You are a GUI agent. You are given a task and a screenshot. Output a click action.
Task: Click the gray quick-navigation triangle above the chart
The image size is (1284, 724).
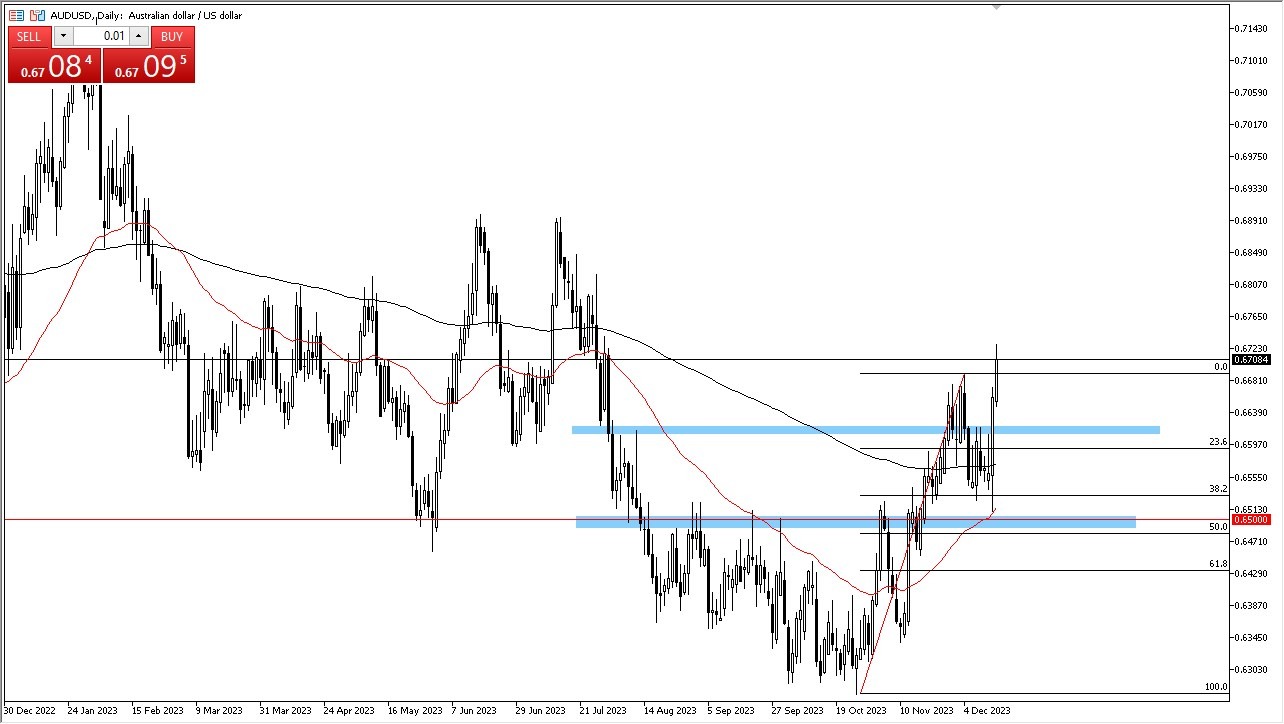pos(996,6)
